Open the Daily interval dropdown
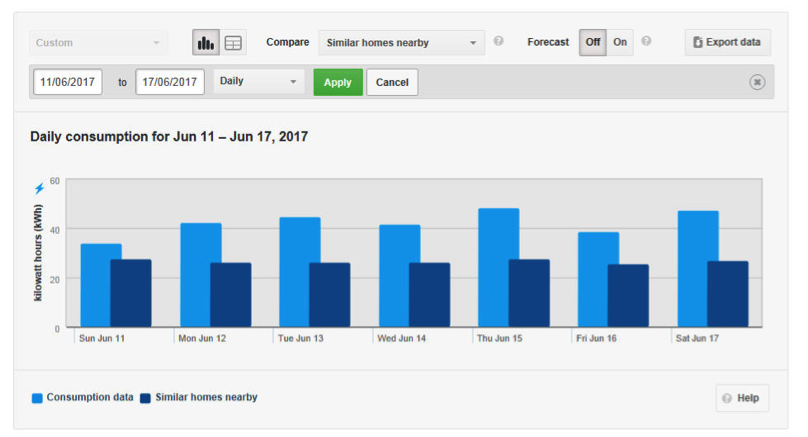 point(258,81)
